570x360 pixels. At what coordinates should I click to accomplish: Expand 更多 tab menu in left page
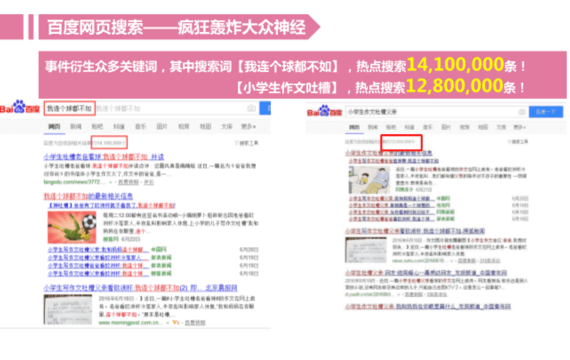[x=248, y=127]
